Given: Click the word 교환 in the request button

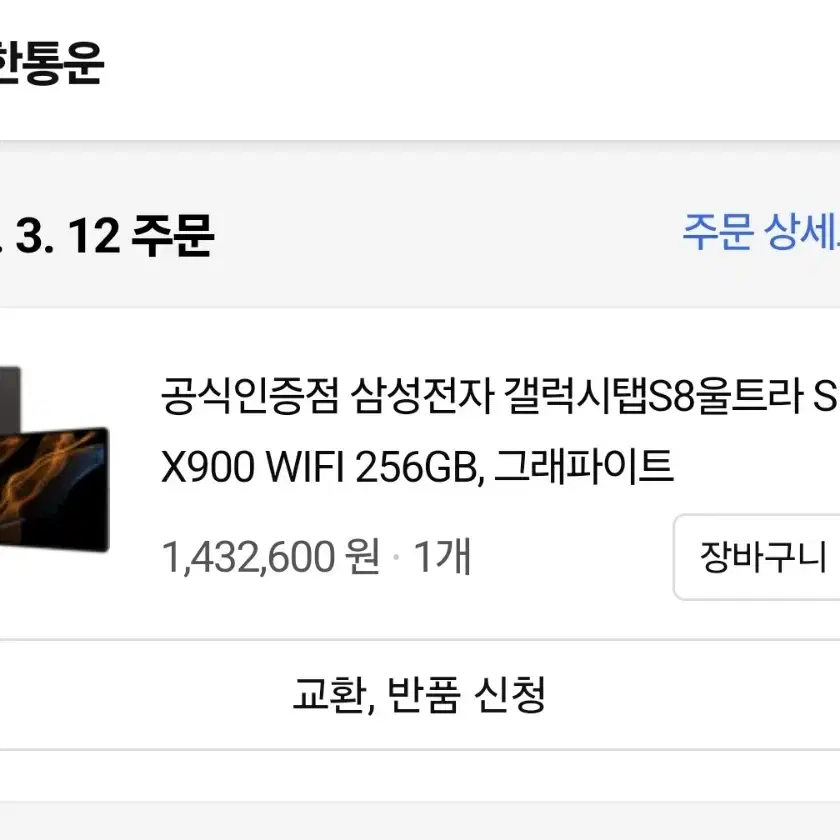Looking at the screenshot, I should point(330,695).
